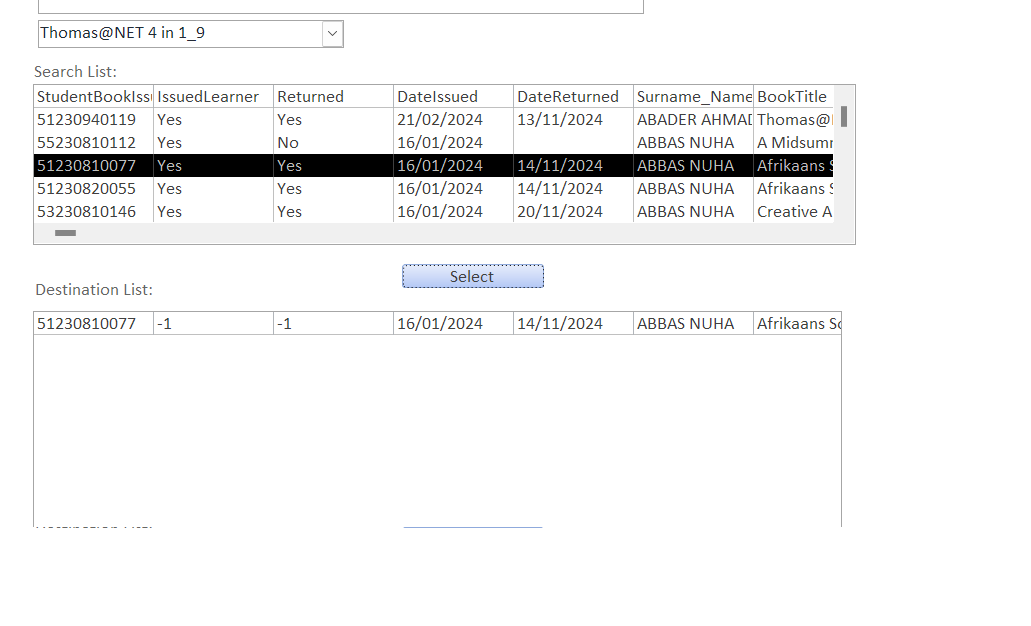Click Creative A book title cell
This screenshot has width=1031, height=626.
coord(794,212)
